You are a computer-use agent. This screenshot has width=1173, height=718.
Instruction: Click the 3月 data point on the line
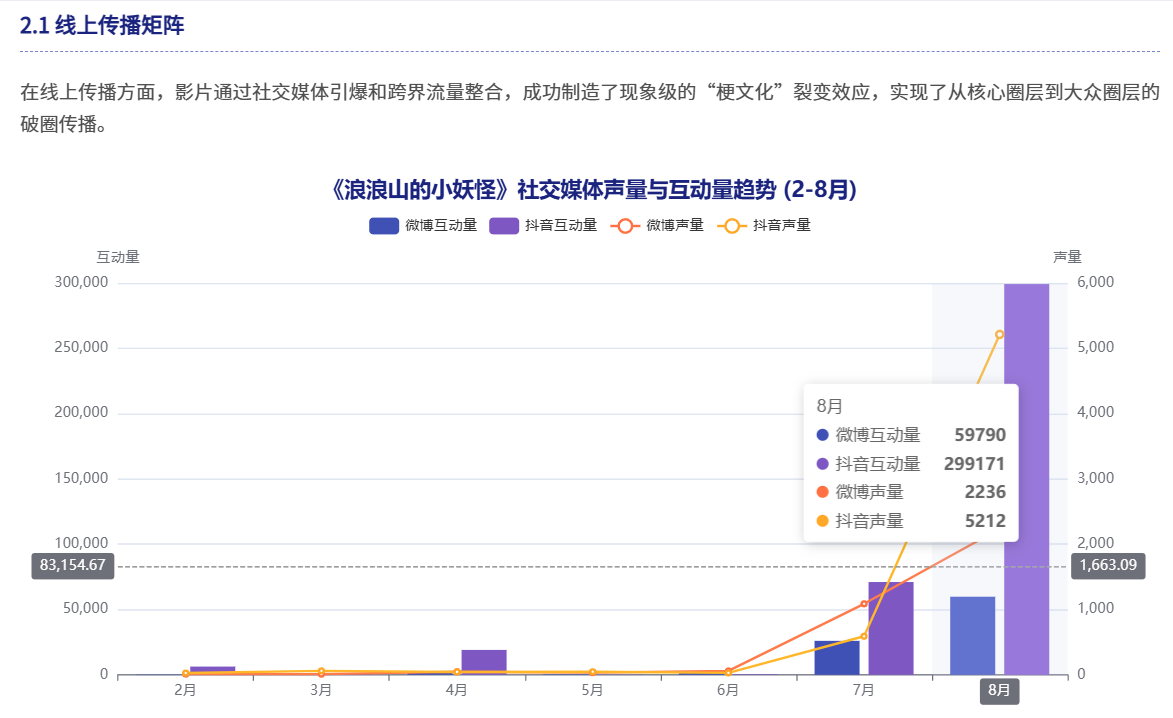322,672
